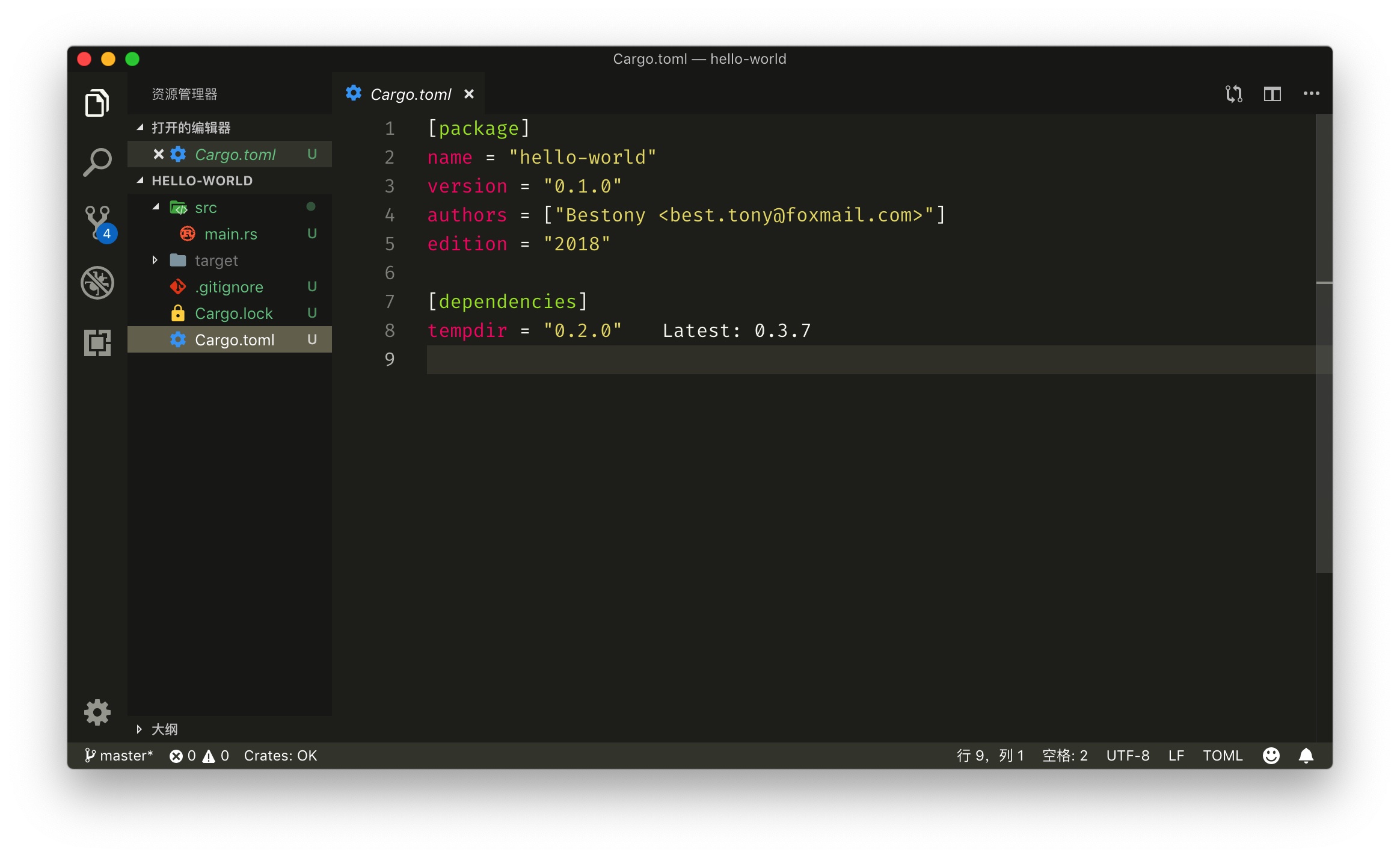Click the vertical scrollbar in editor
Viewport: 1400px width, 858px height.
pyautogui.click(x=1324, y=343)
